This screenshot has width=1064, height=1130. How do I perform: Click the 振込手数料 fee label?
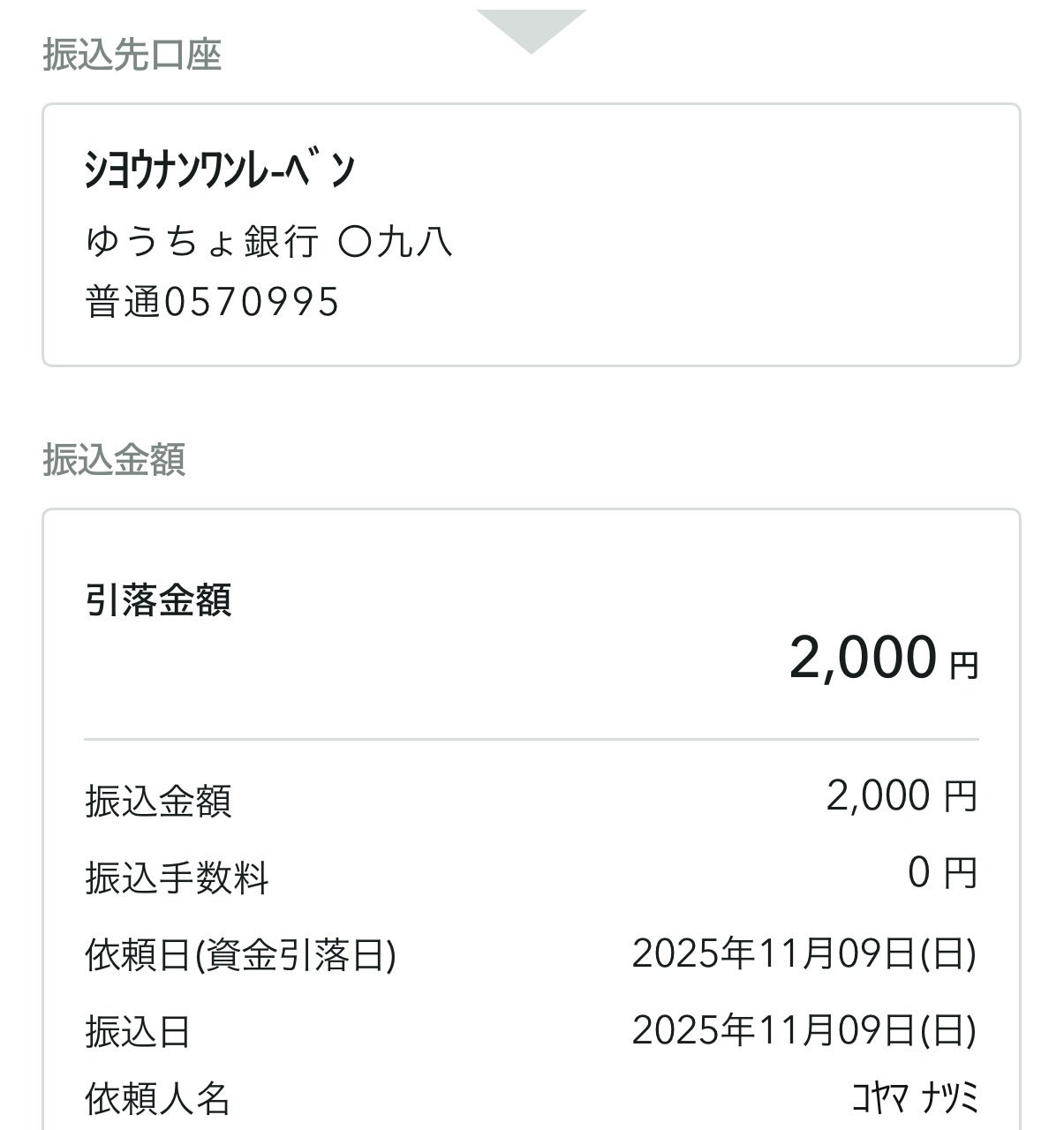pyautogui.click(x=177, y=878)
